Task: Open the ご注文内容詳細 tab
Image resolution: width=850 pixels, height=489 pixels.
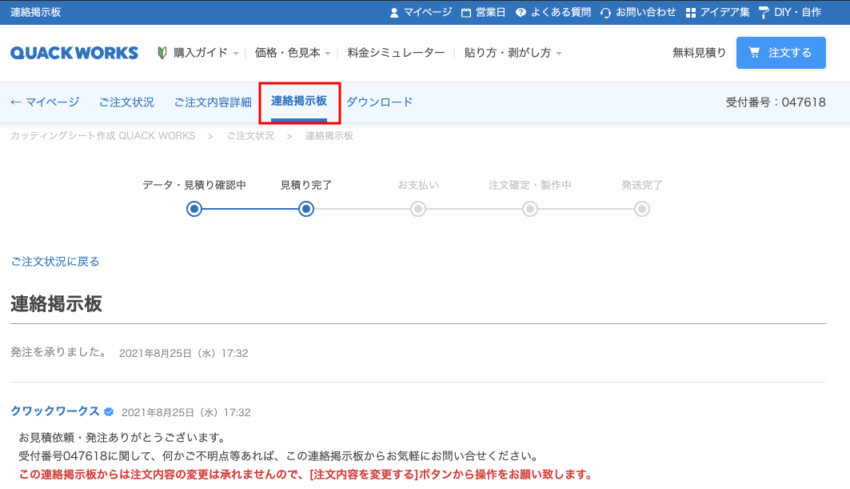Action: click(213, 102)
